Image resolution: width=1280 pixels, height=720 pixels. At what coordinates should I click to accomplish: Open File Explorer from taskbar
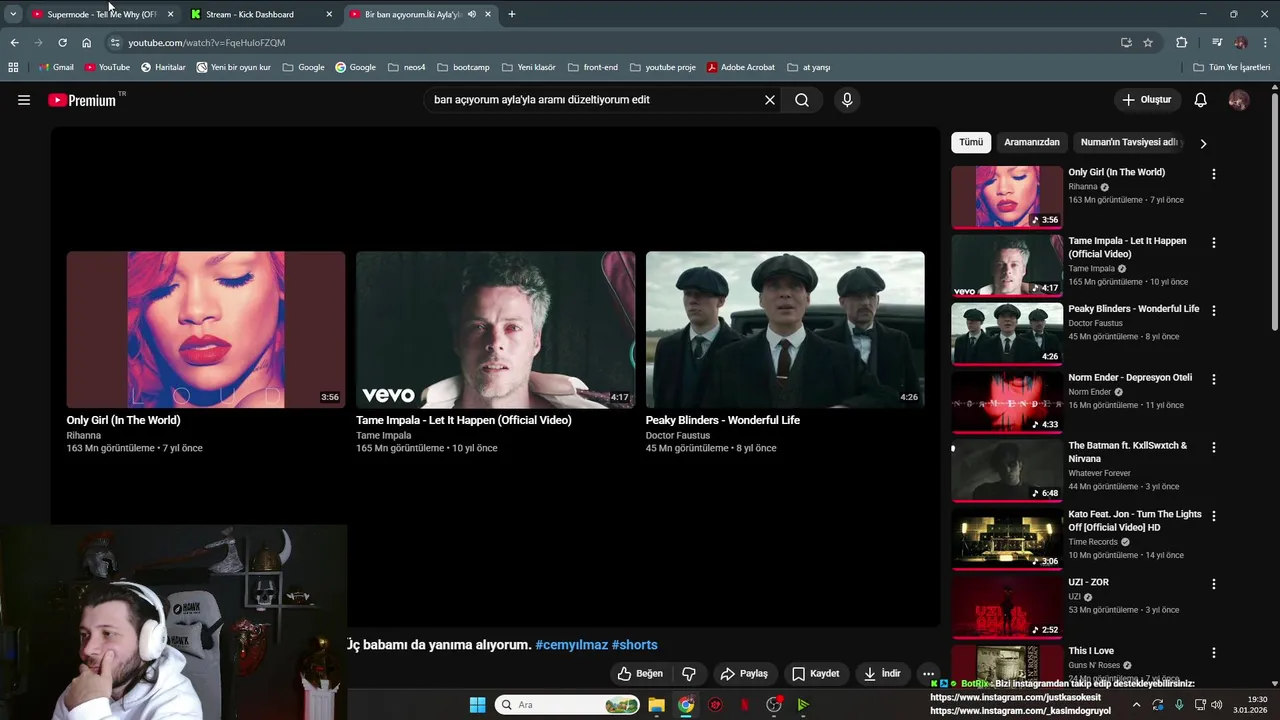click(656, 705)
